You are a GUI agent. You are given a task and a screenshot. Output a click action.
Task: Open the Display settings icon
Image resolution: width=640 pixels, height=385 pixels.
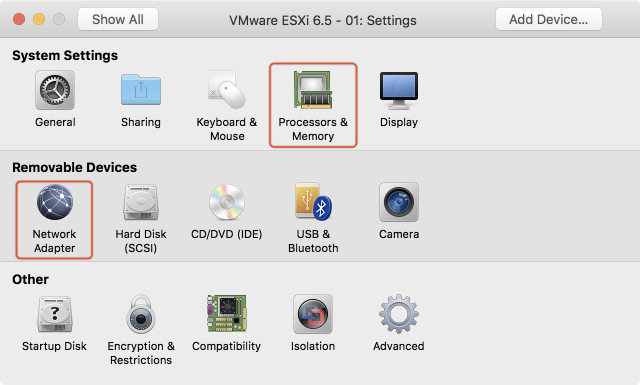coord(399,90)
